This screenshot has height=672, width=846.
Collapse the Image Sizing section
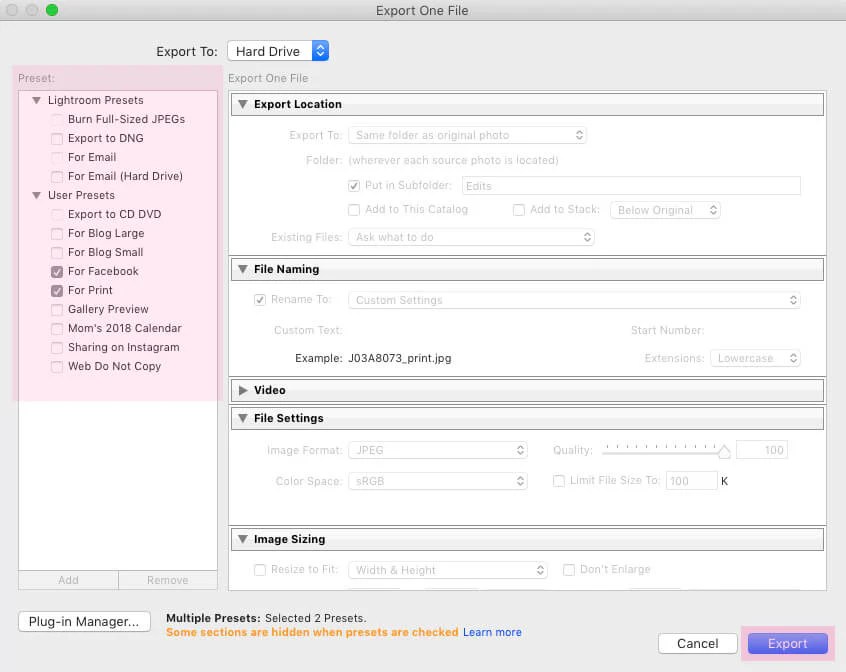pyautogui.click(x=243, y=539)
